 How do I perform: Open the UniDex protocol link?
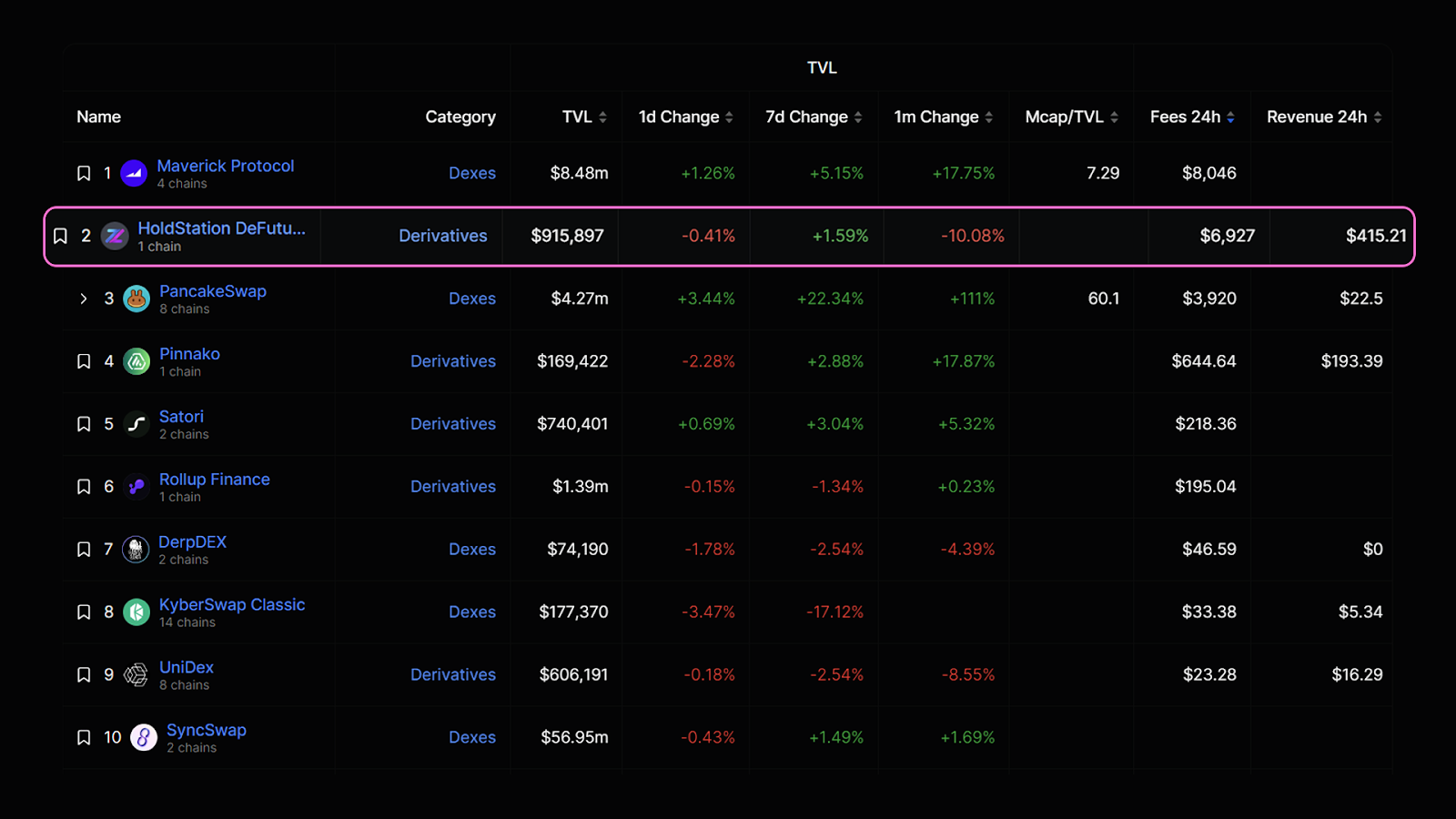tap(187, 668)
